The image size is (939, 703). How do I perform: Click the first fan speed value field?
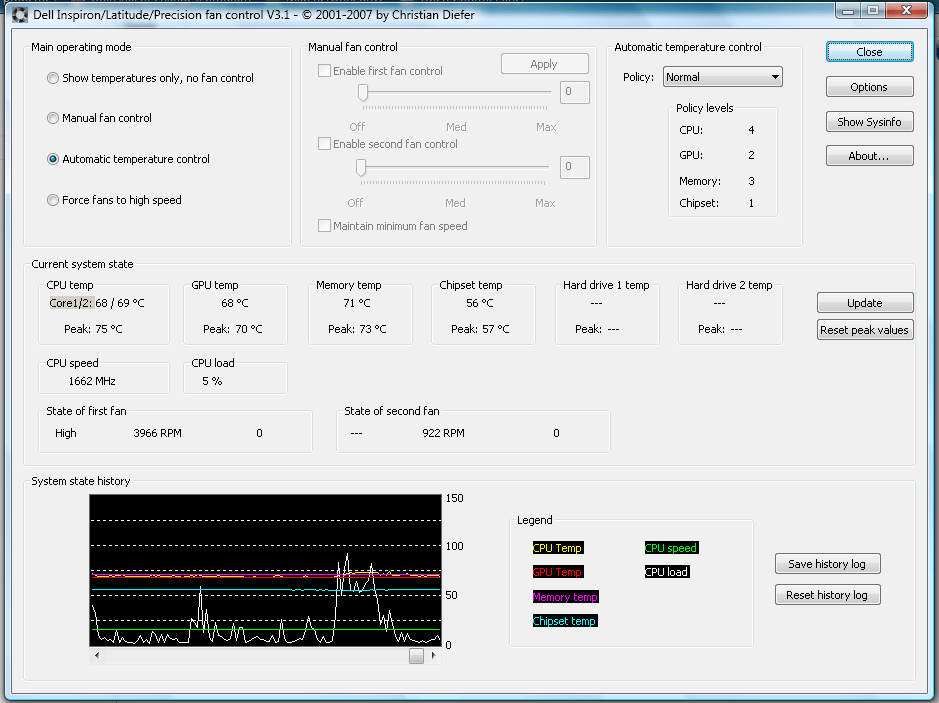coord(573,92)
